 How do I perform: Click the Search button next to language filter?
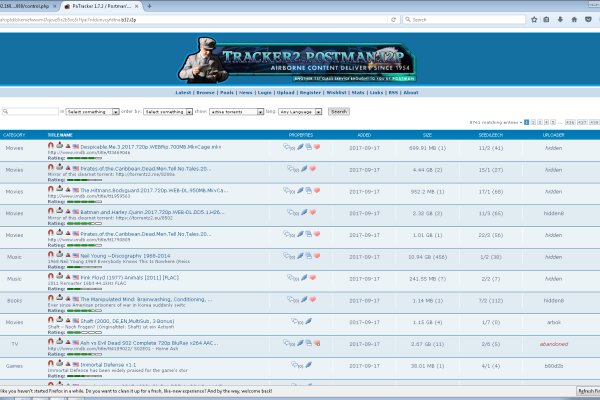click(x=339, y=111)
